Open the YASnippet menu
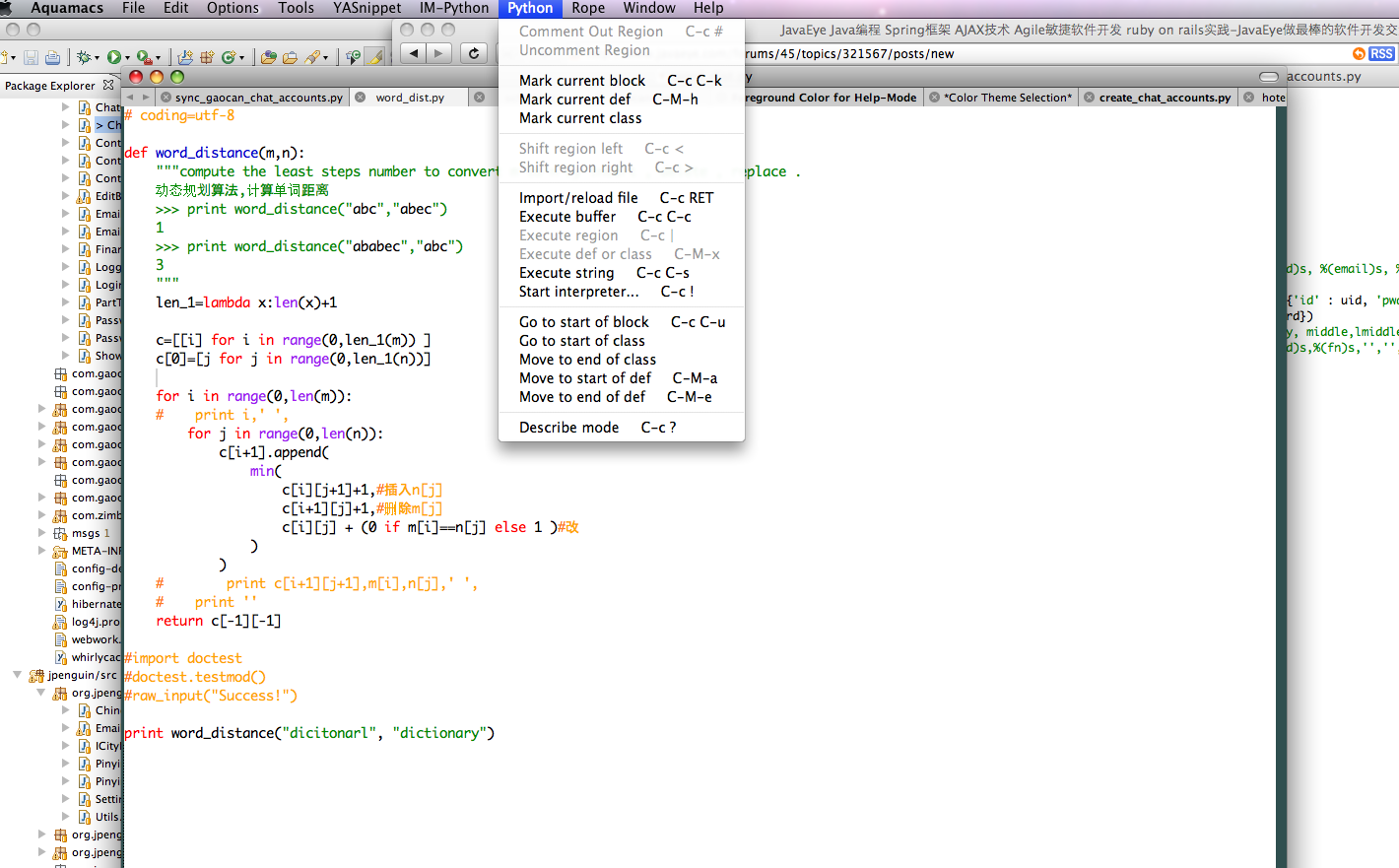This screenshot has height=868, width=1399. [367, 8]
